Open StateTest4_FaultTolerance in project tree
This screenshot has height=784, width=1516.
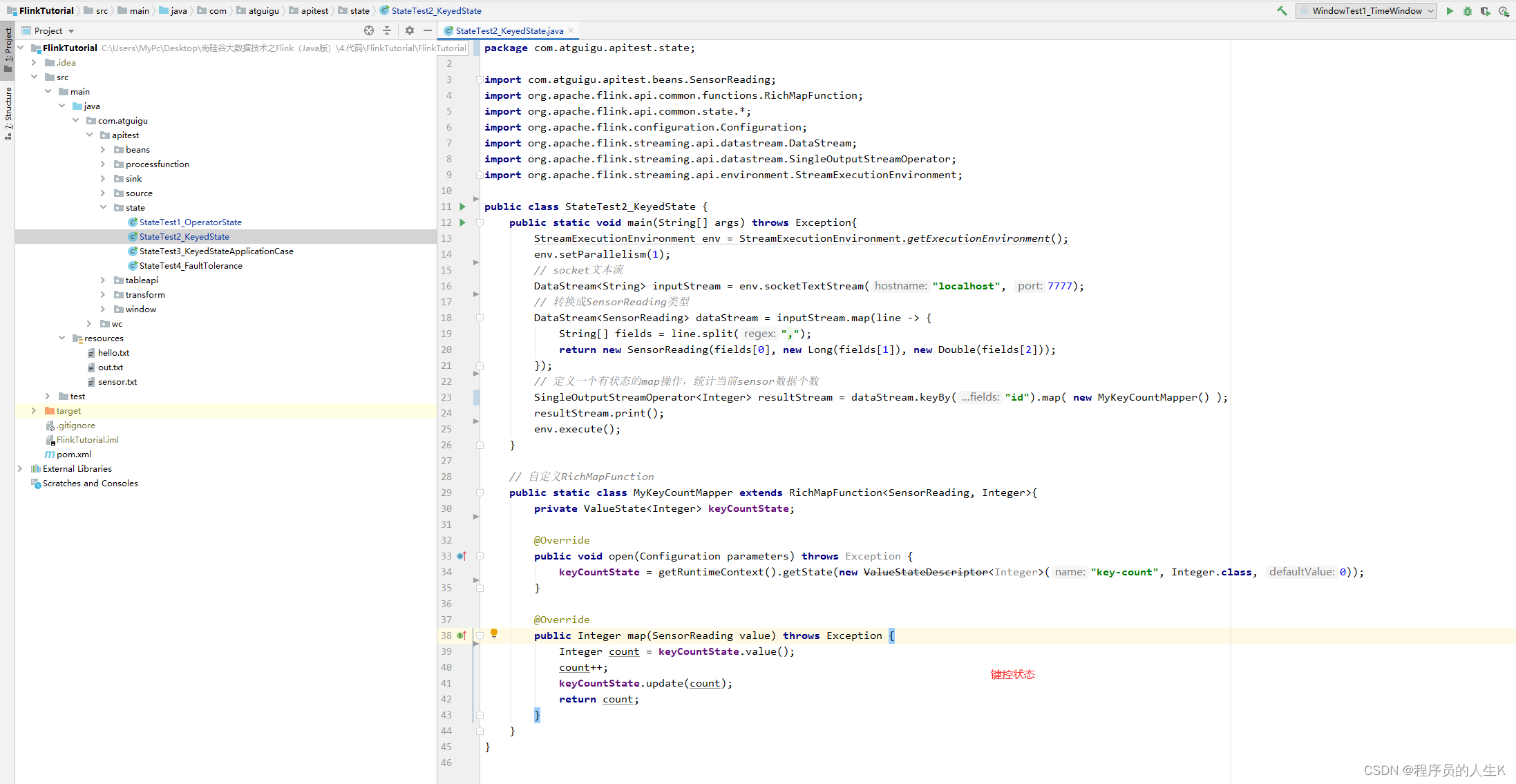coord(191,266)
